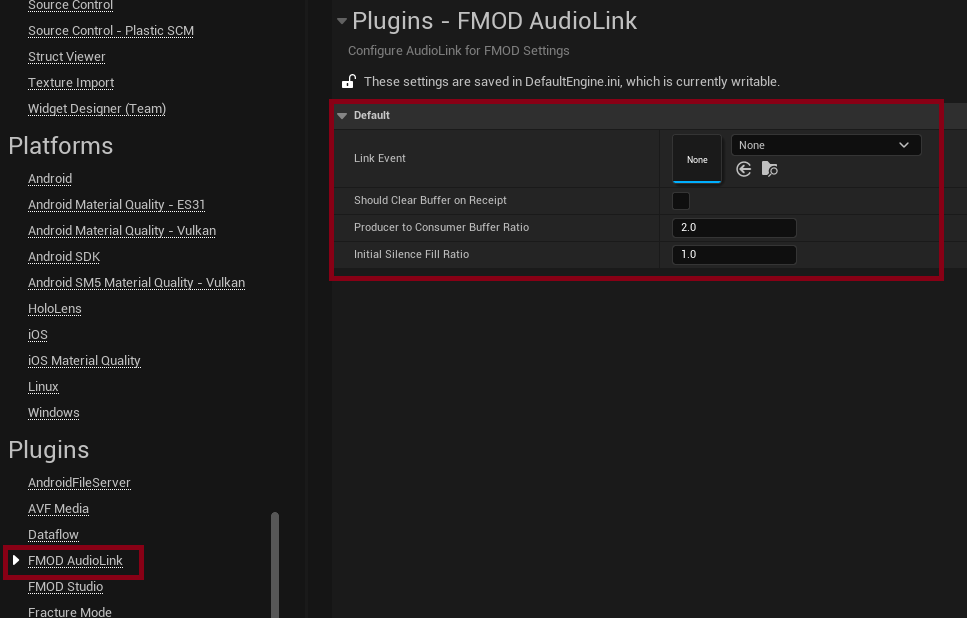
Task: Open the FMOD Studio settings page
Action: 64,586
